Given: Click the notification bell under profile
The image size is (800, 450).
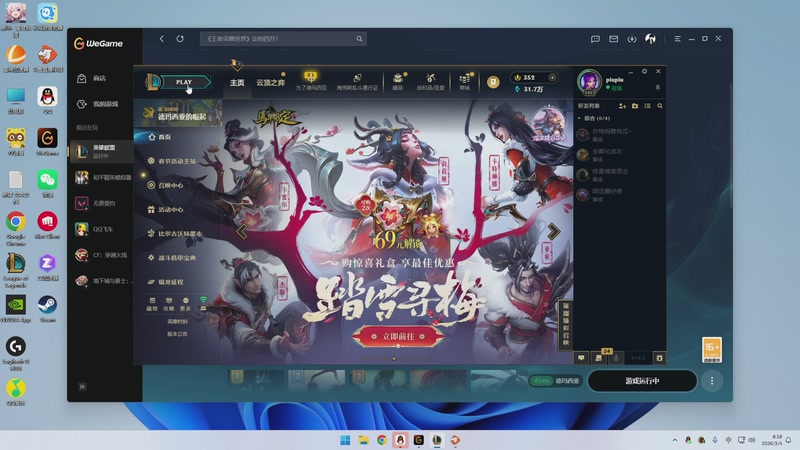Looking at the screenshot, I should coord(658,88).
